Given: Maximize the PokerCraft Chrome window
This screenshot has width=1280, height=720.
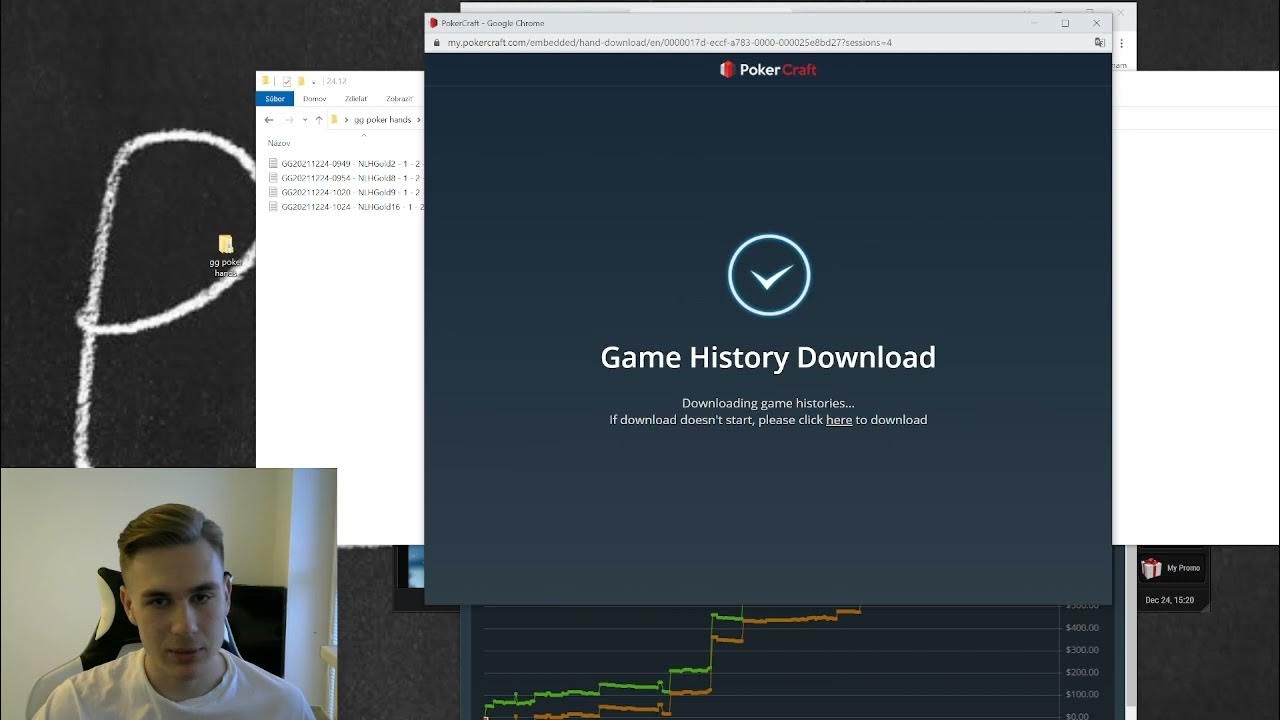Looking at the screenshot, I should 1065,23.
